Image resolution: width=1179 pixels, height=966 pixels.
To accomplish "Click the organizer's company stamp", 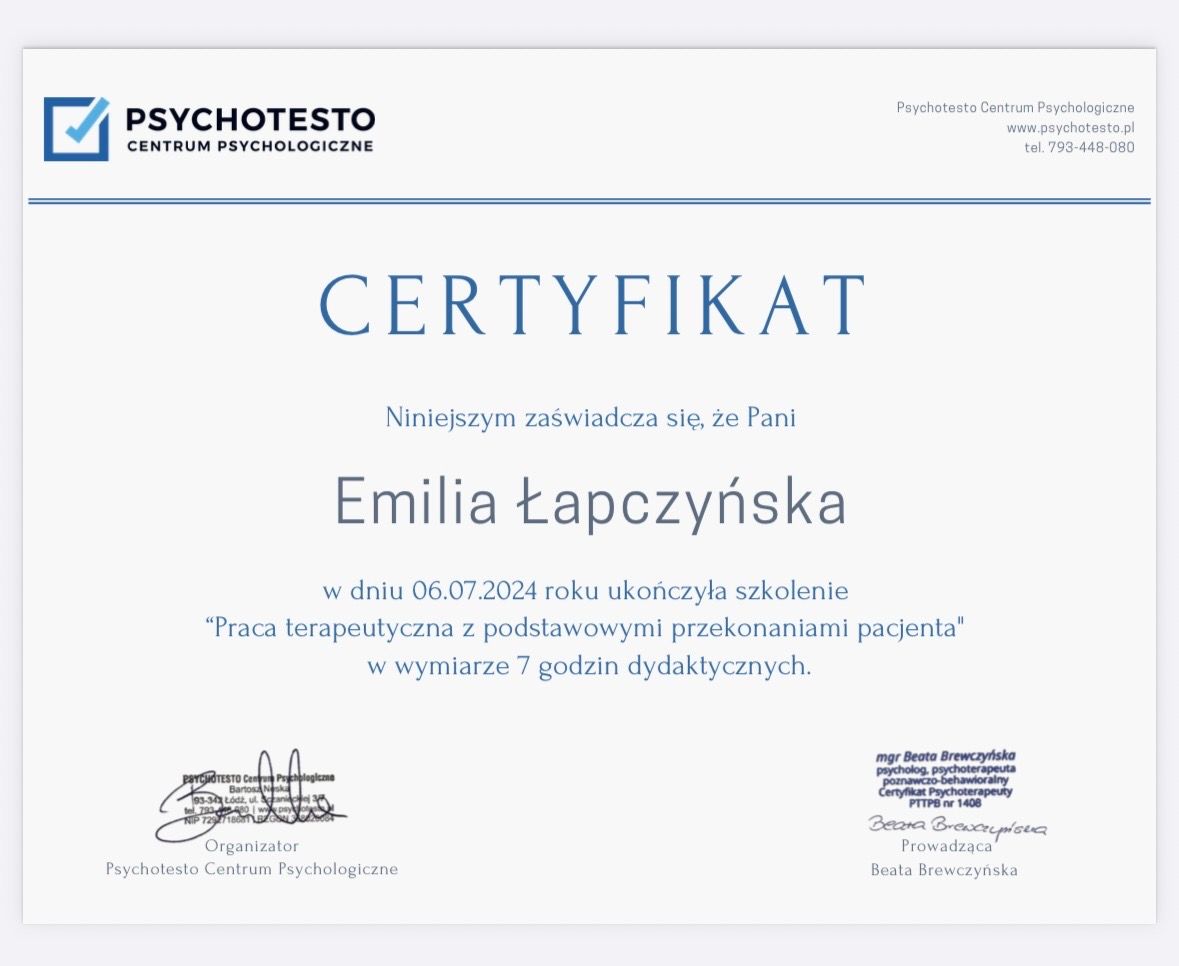I will point(257,799).
